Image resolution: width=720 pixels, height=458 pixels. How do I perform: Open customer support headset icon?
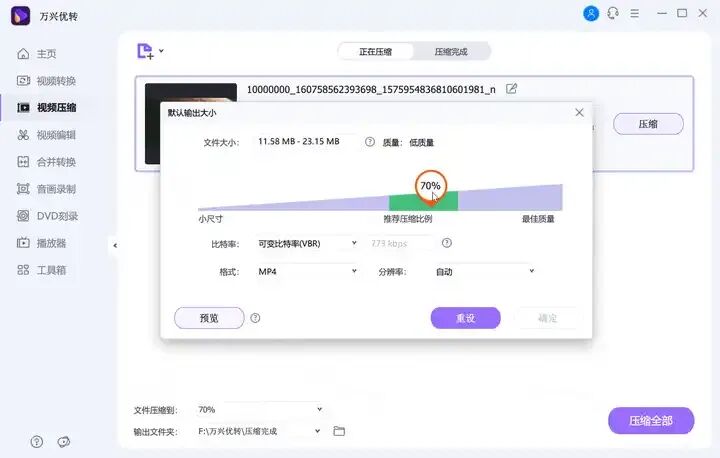pyautogui.click(x=613, y=13)
